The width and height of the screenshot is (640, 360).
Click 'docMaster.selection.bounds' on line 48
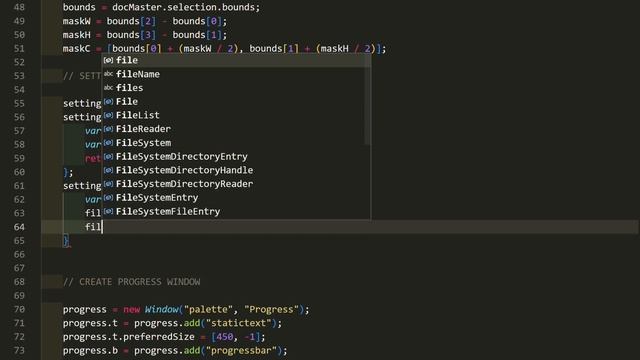tap(184, 7)
